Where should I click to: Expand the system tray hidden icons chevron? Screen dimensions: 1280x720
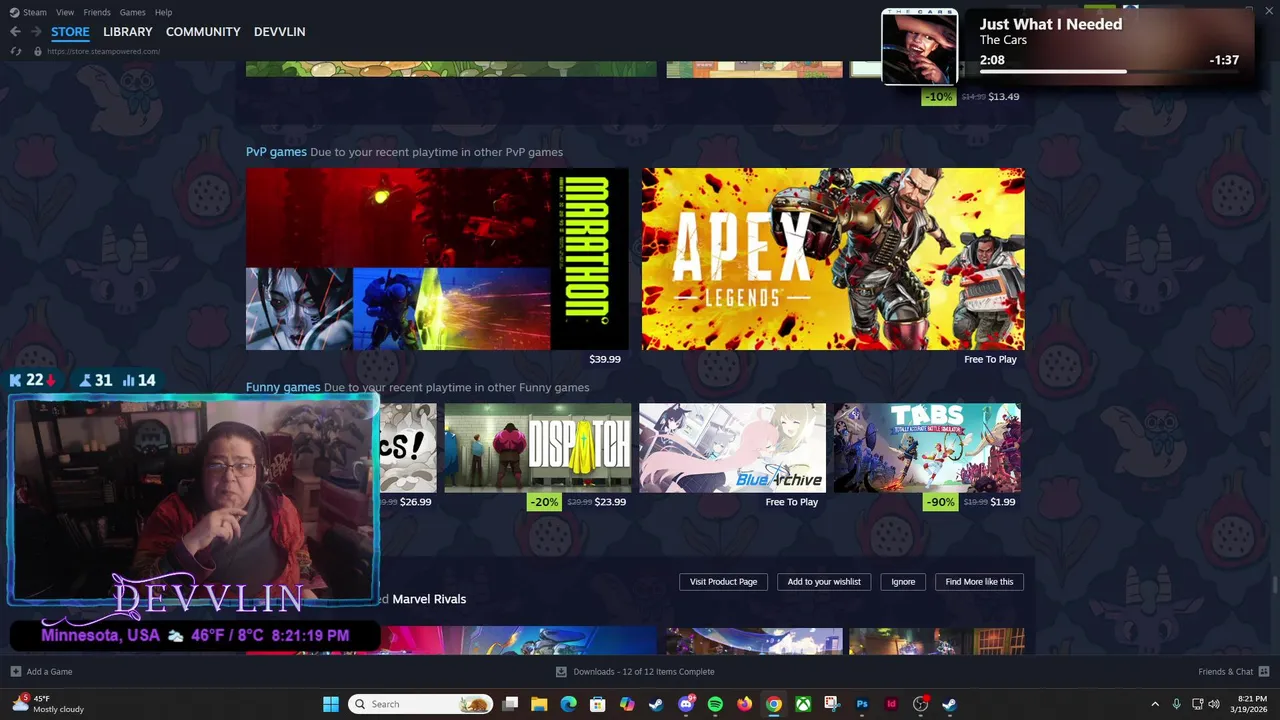point(1155,704)
